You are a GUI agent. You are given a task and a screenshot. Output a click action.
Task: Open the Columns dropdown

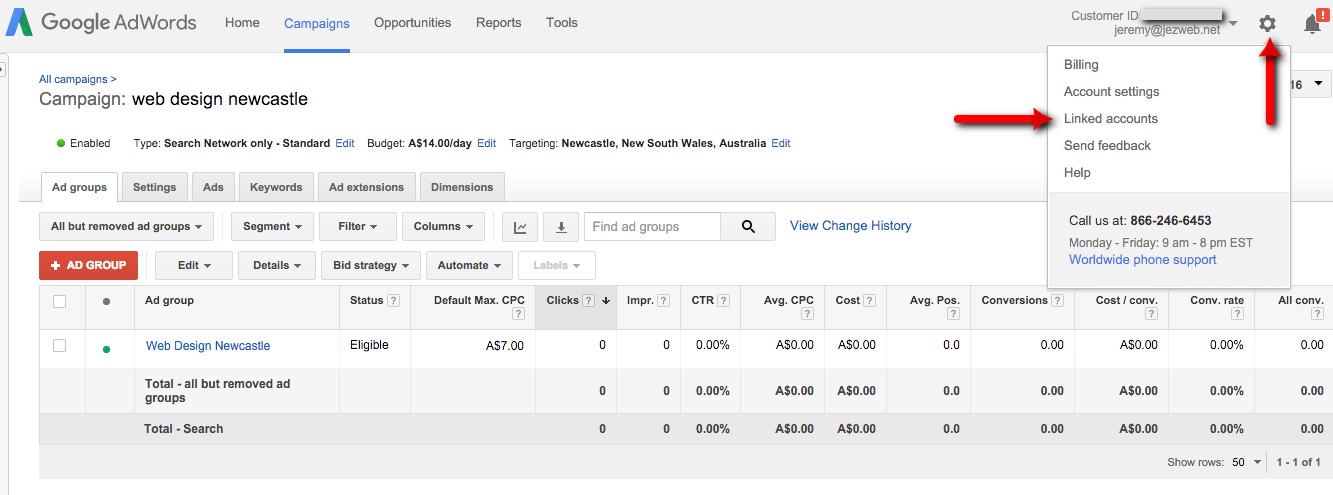[x=443, y=227]
